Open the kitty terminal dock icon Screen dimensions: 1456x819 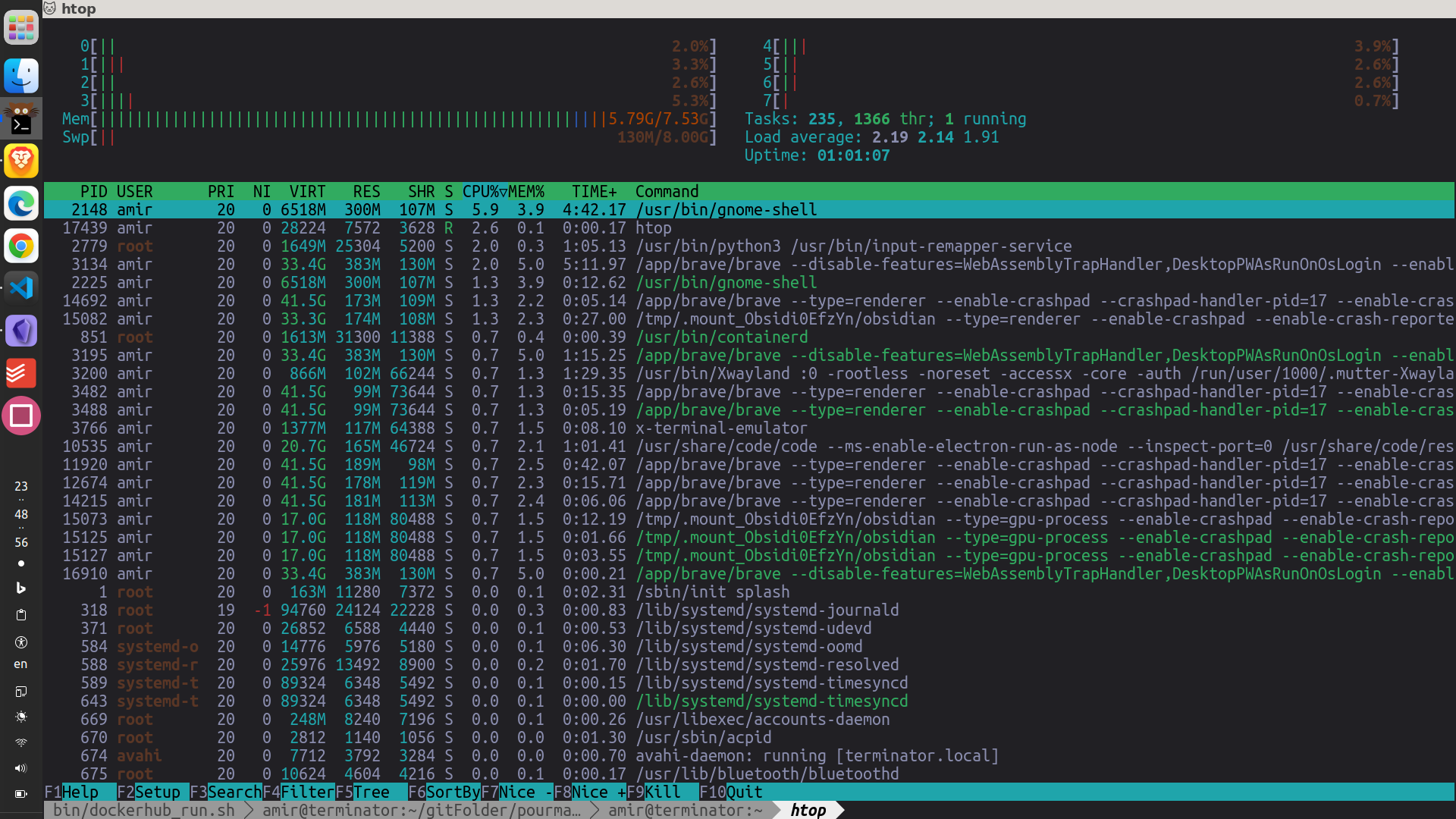coord(21,118)
